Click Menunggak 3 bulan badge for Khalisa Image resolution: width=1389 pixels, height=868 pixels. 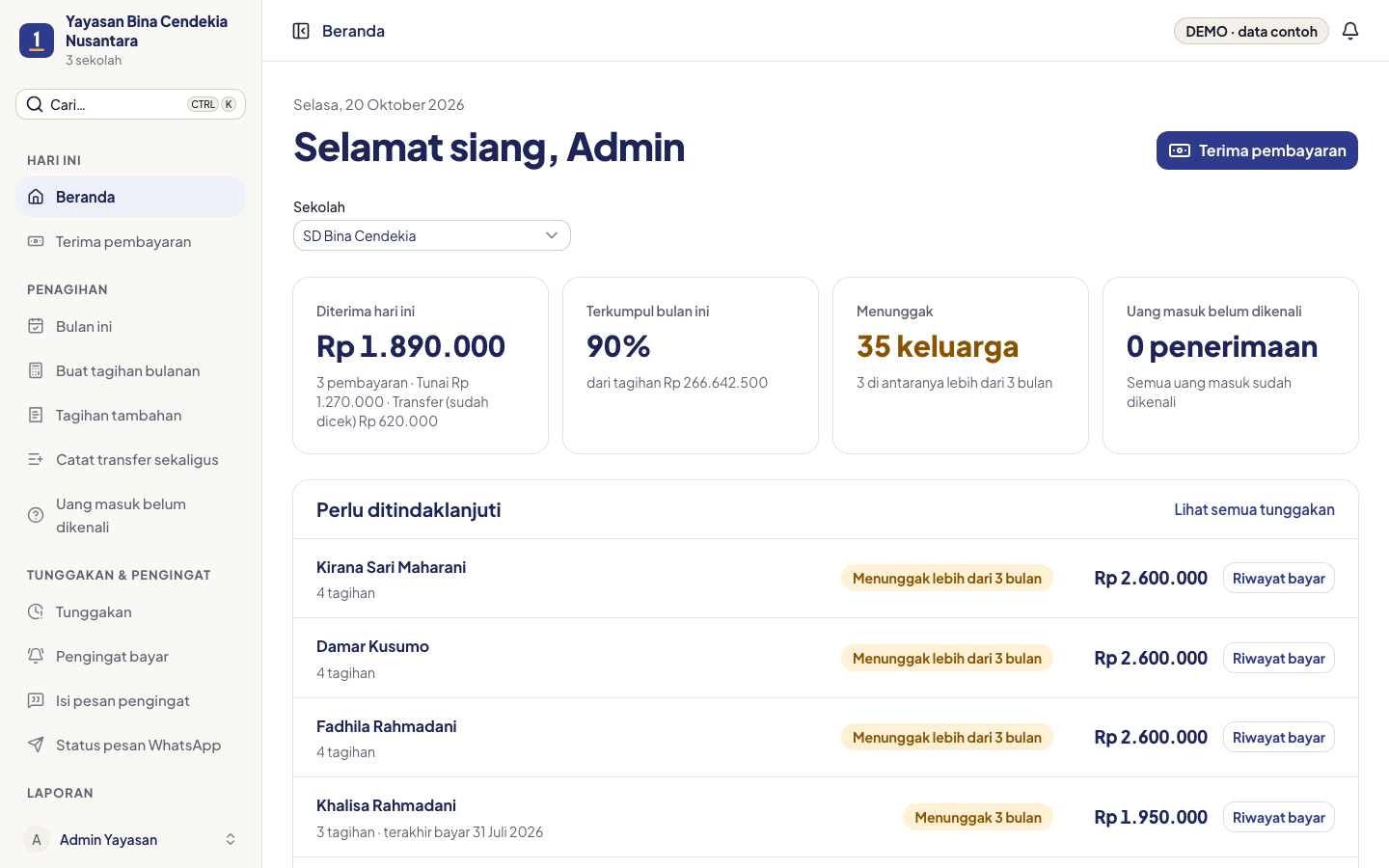tap(978, 817)
